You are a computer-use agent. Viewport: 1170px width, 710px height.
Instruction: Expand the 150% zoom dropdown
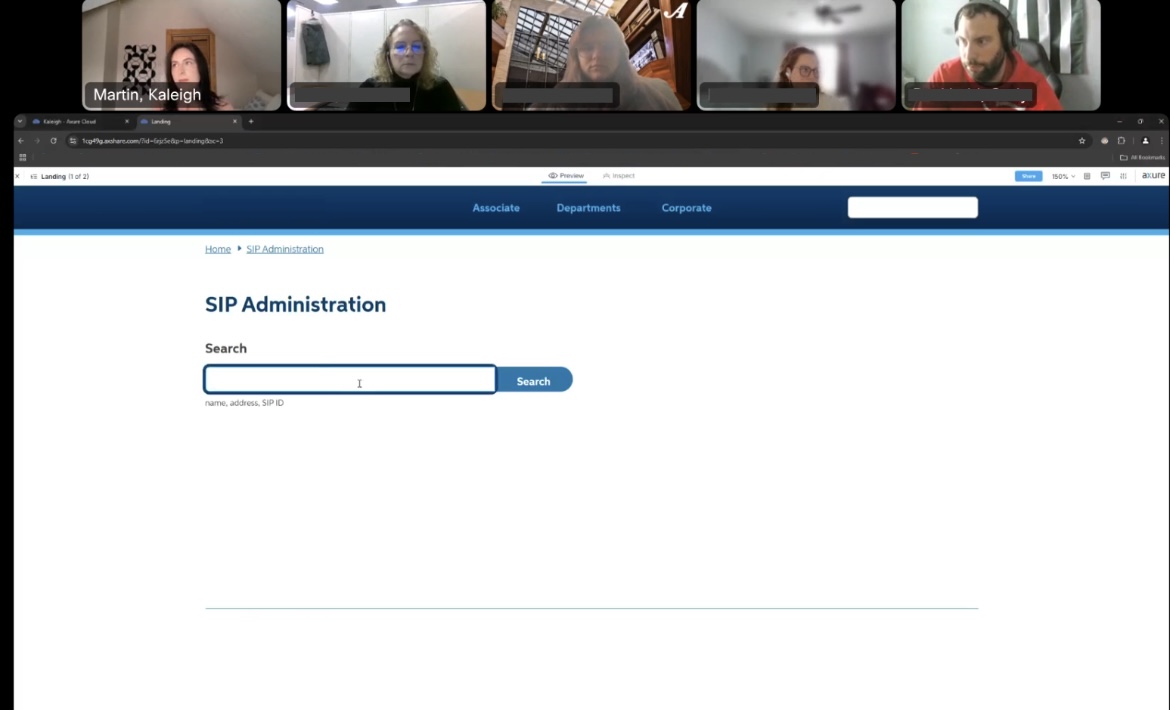coord(1062,176)
